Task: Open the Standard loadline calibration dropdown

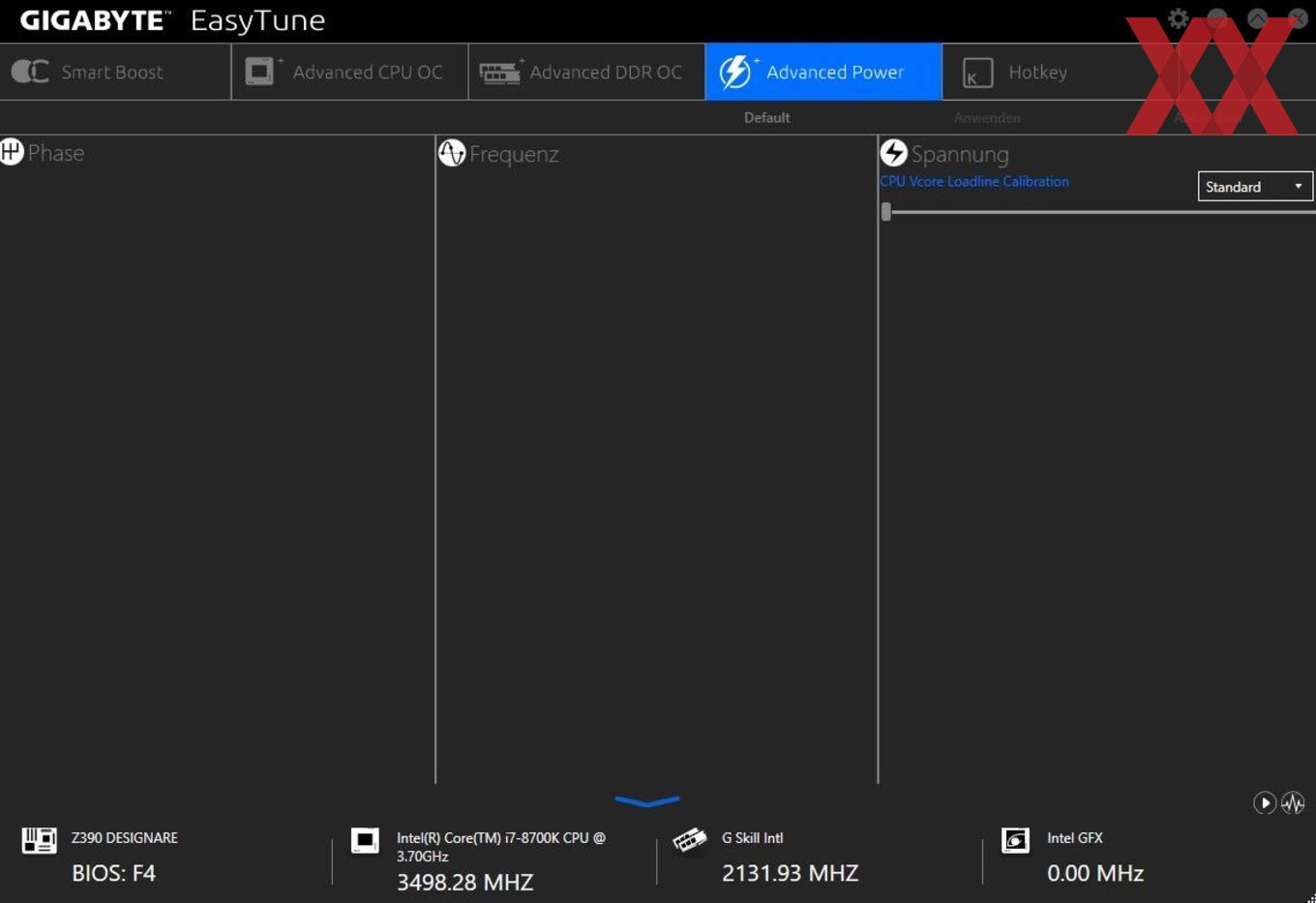Action: click(x=1255, y=187)
